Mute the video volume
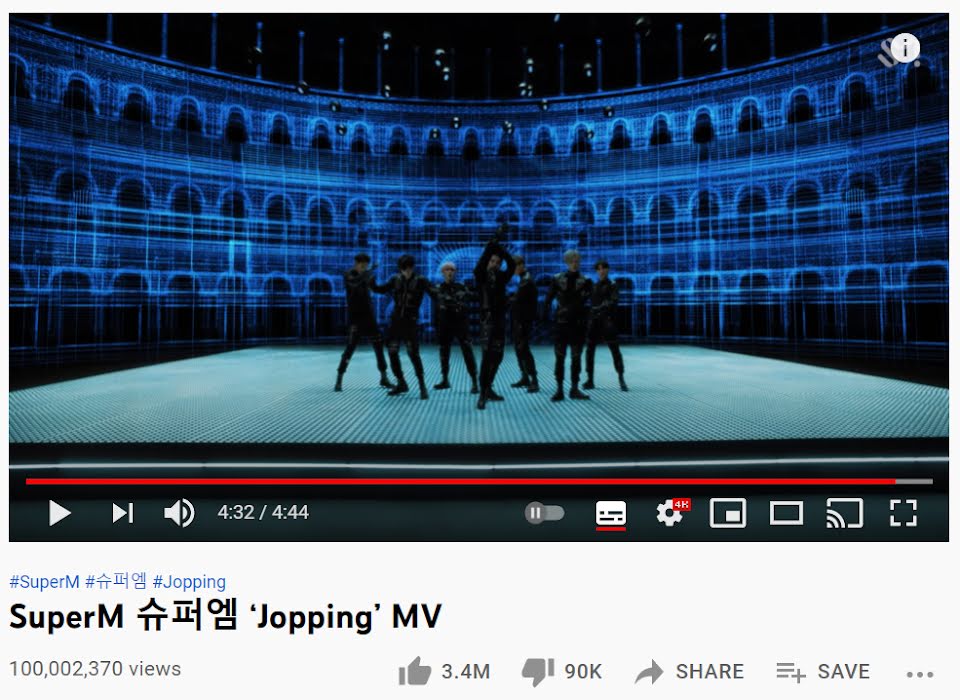 (179, 513)
